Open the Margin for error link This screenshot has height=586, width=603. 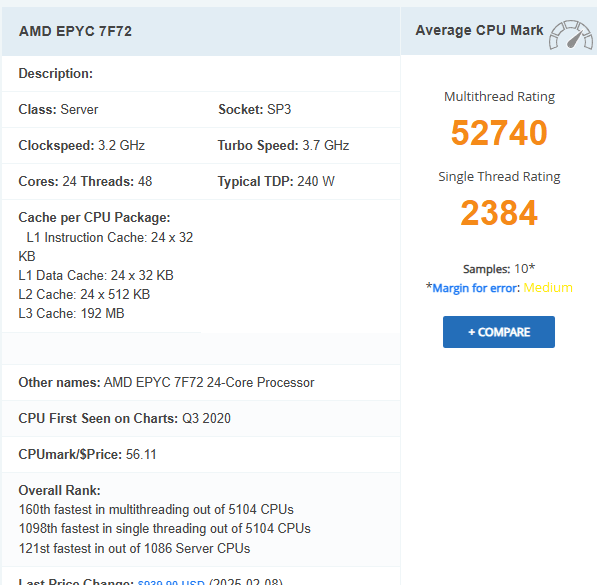475,288
